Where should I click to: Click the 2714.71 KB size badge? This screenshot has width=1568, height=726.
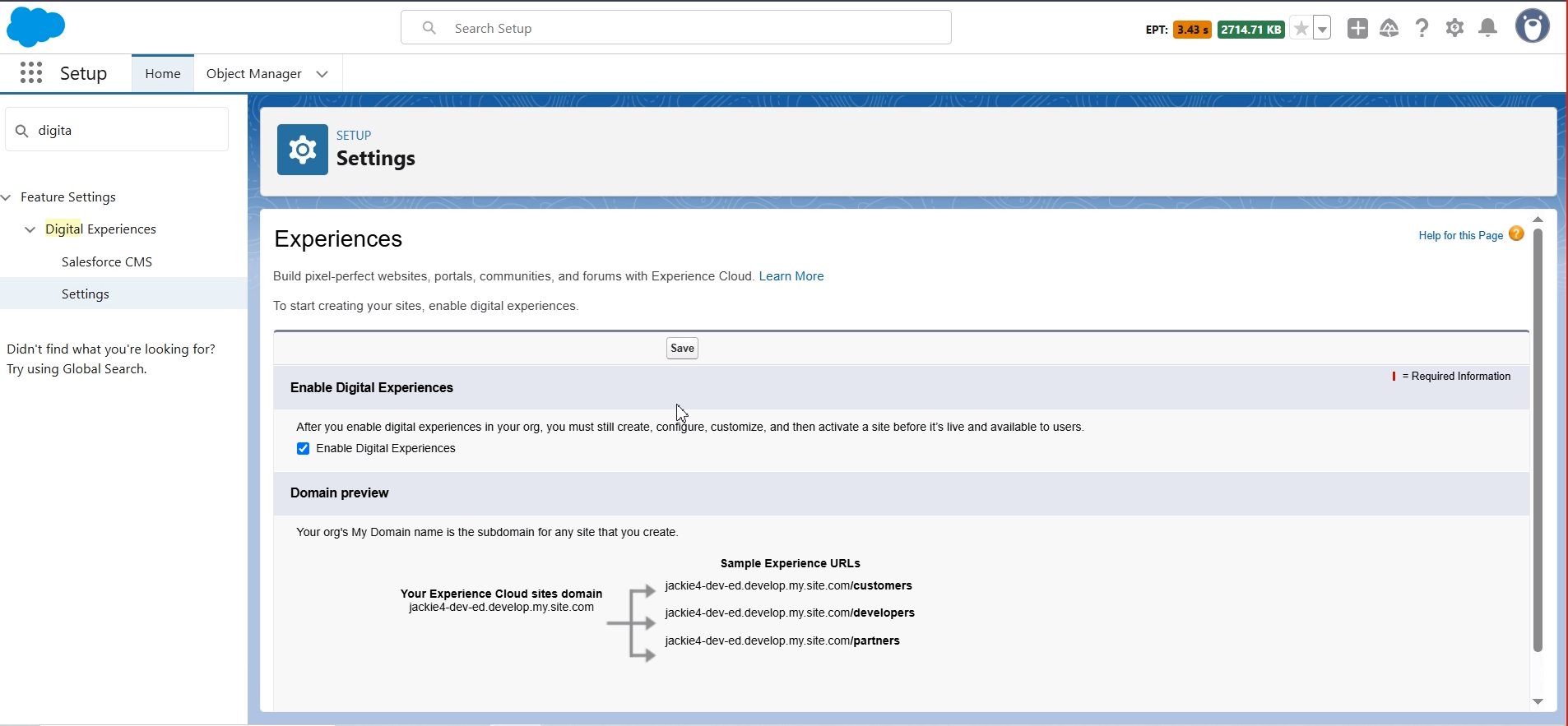click(1251, 30)
